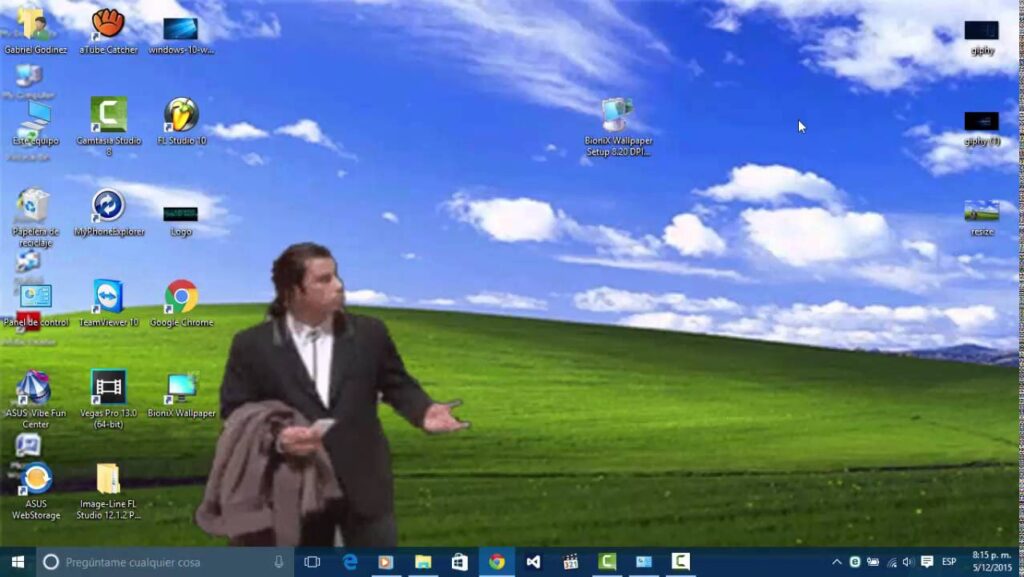Image resolution: width=1024 pixels, height=577 pixels.
Task: Open Visual Studio from the taskbar
Action: pos(533,562)
